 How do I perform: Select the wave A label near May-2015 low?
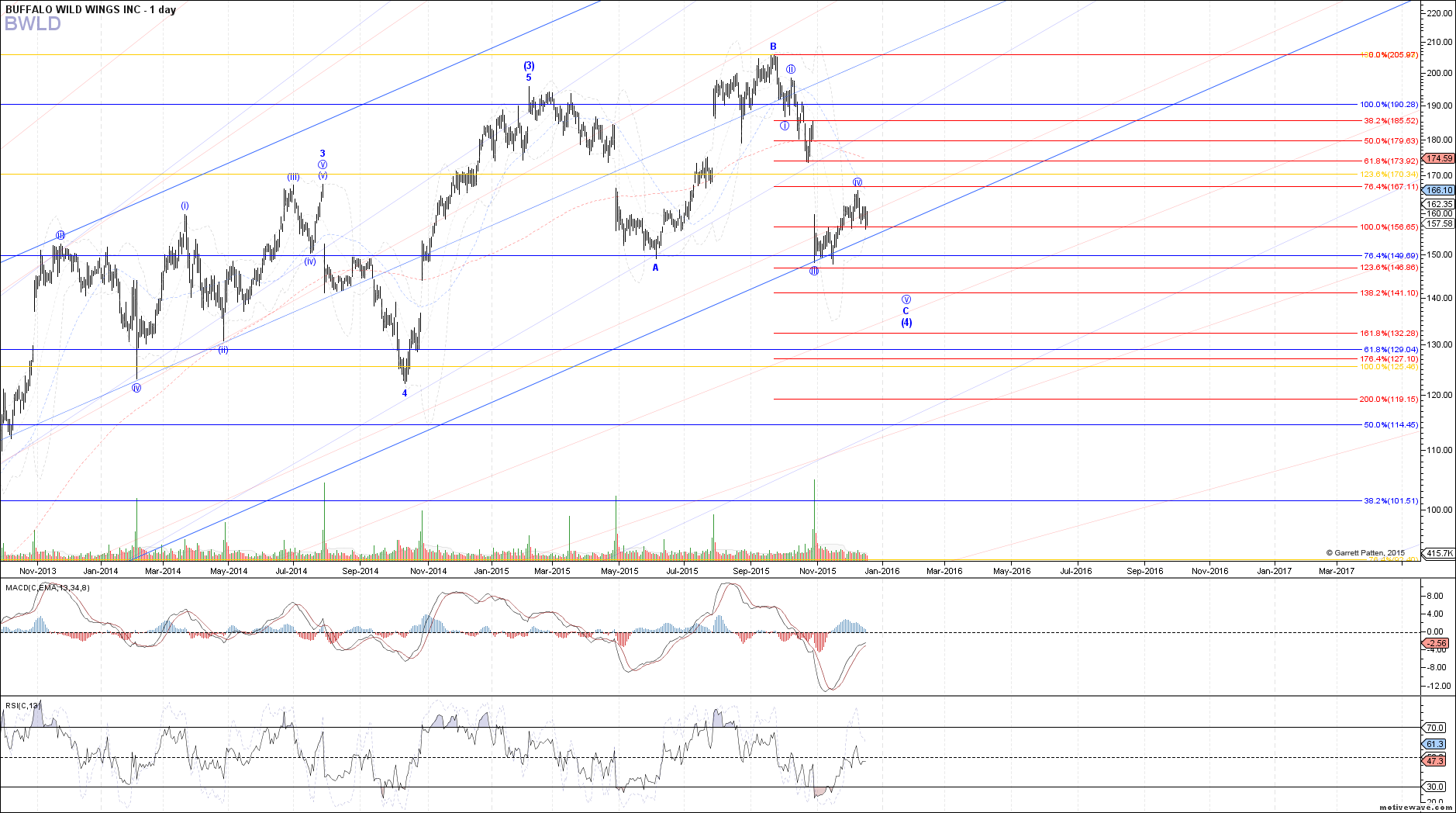point(655,268)
